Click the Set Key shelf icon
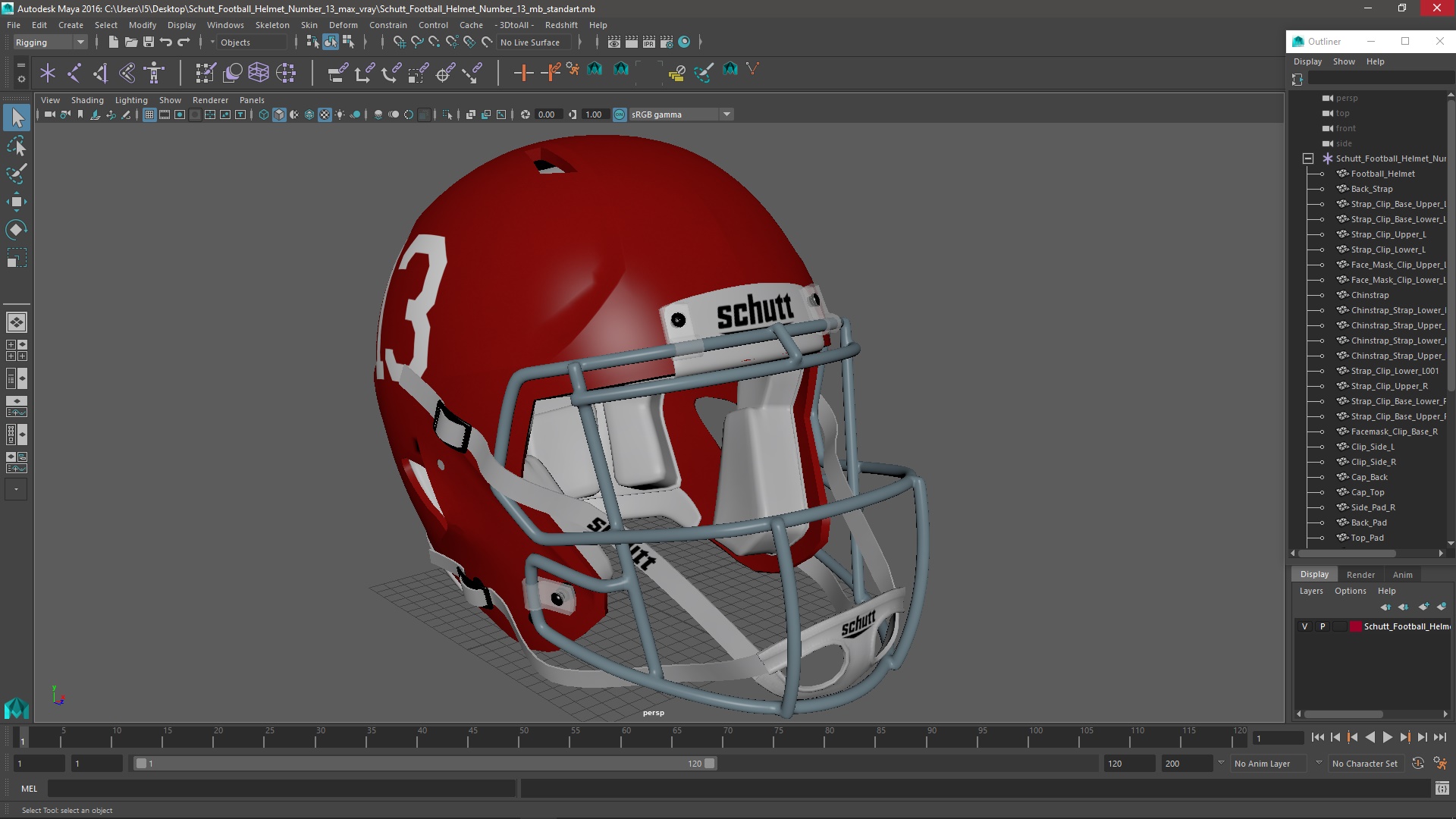The image size is (1456, 819). (x=523, y=73)
